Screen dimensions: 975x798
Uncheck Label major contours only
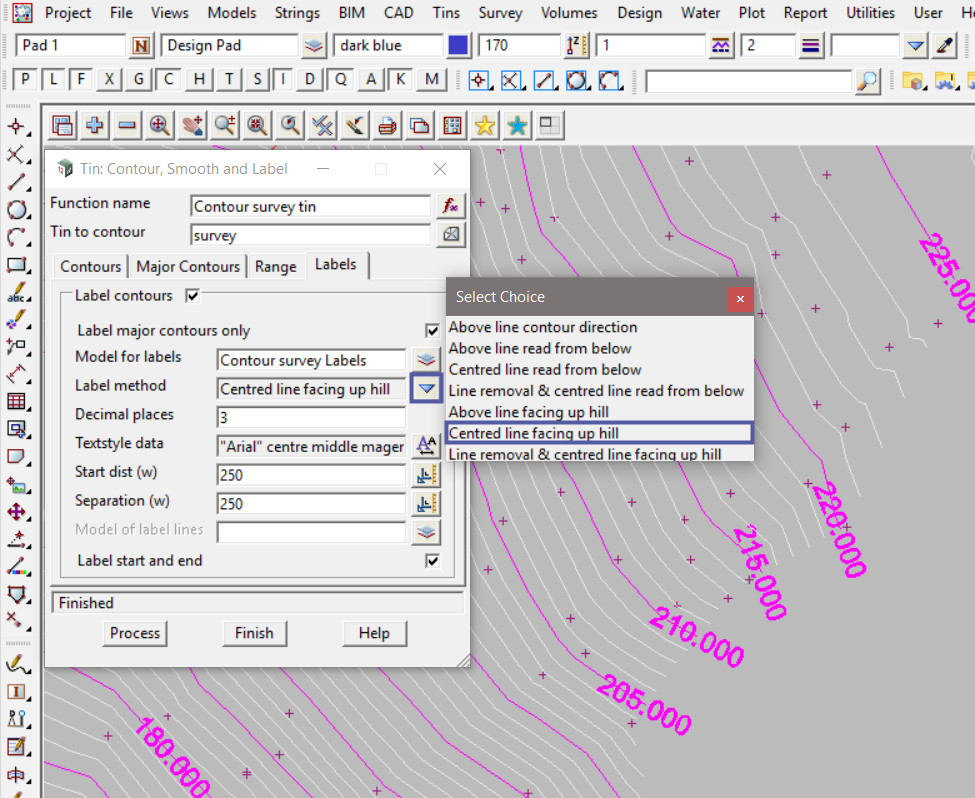coord(432,331)
